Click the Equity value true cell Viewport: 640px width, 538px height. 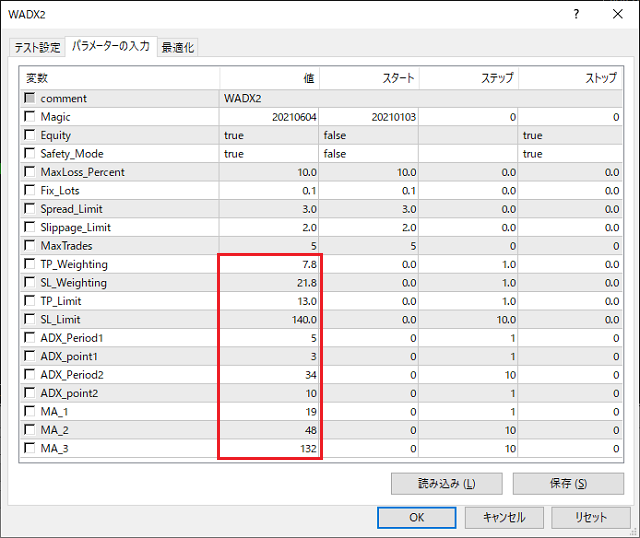click(x=269, y=135)
